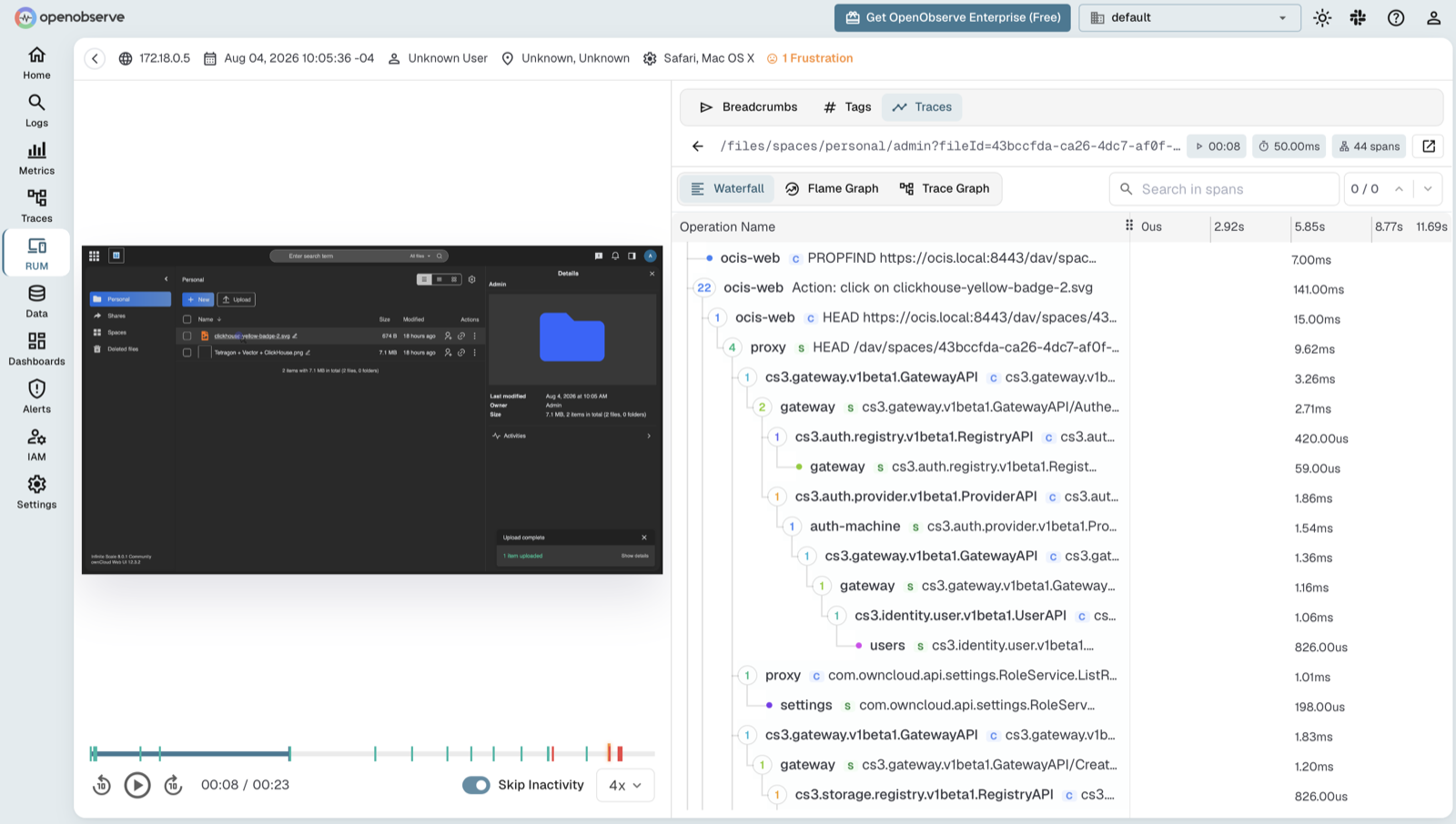The height and width of the screenshot is (824, 1456).
Task: Toggle the light/dark theme icon
Action: pos(1322,18)
